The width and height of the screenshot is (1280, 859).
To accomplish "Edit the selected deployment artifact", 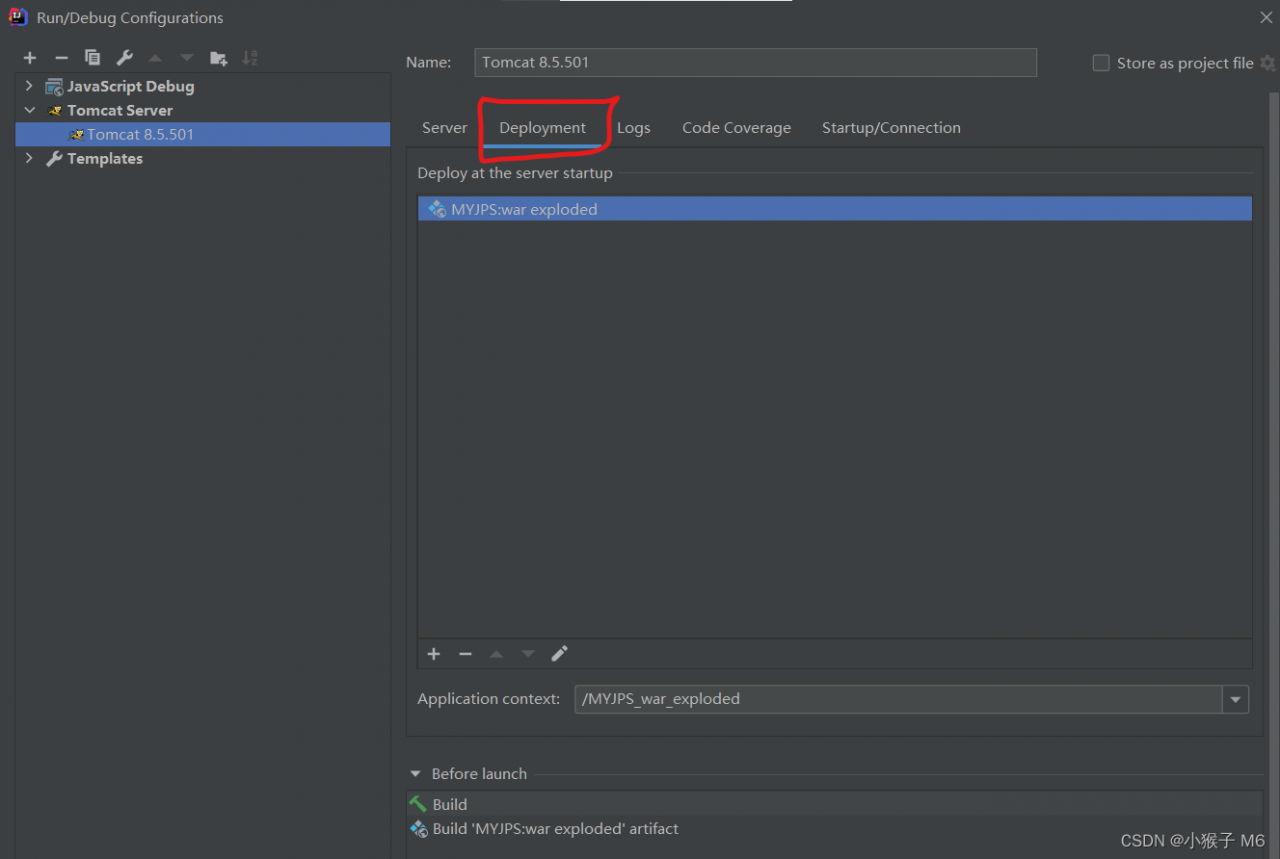I will click(559, 654).
